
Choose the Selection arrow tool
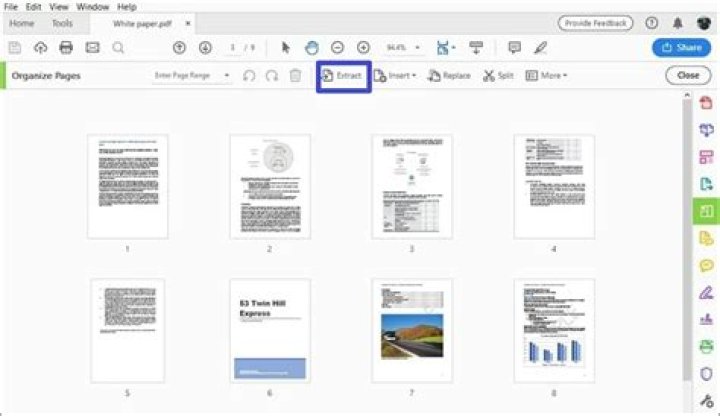pyautogui.click(x=286, y=47)
